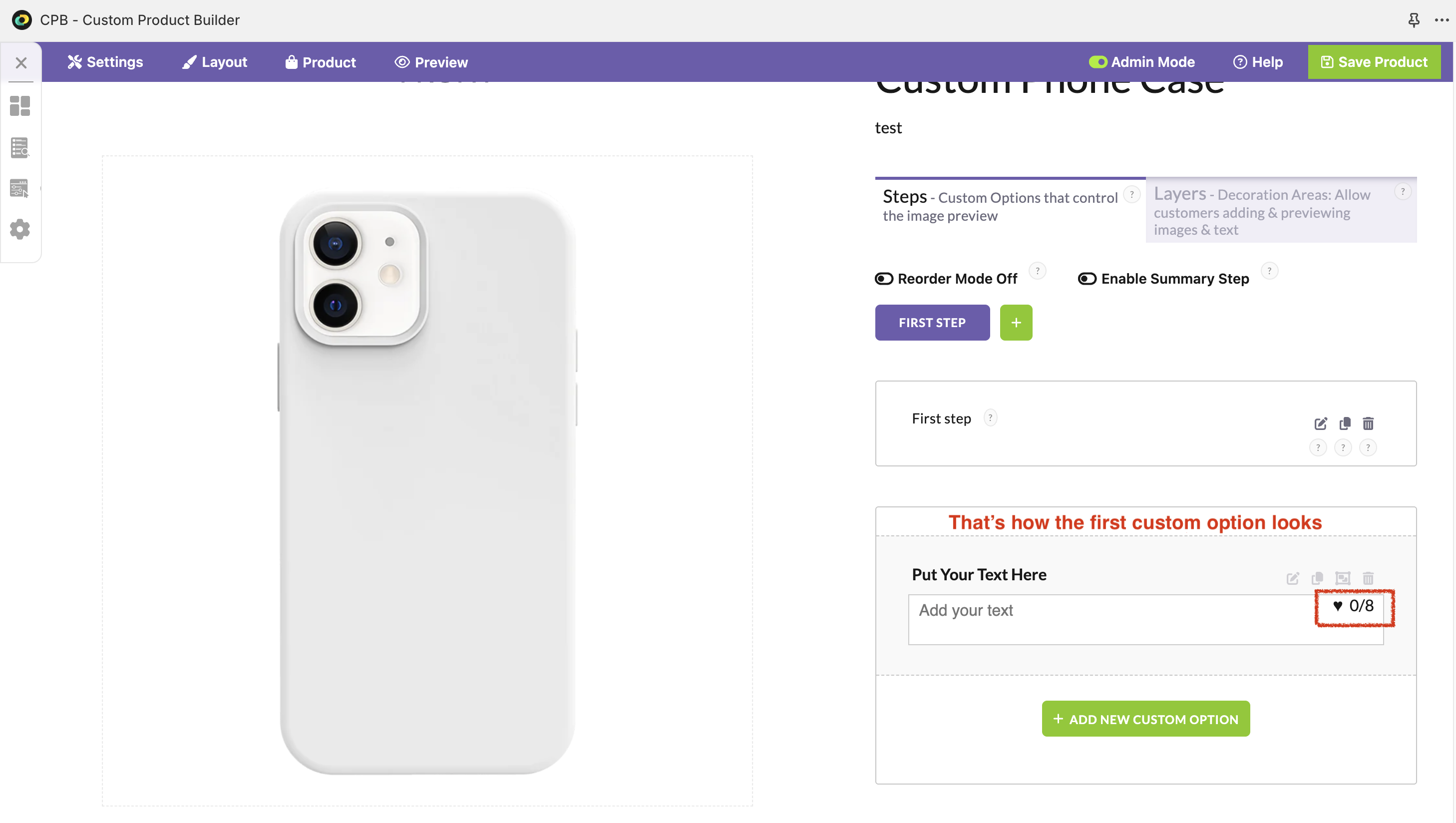Duplicate the First step using copy icon

point(1345,423)
